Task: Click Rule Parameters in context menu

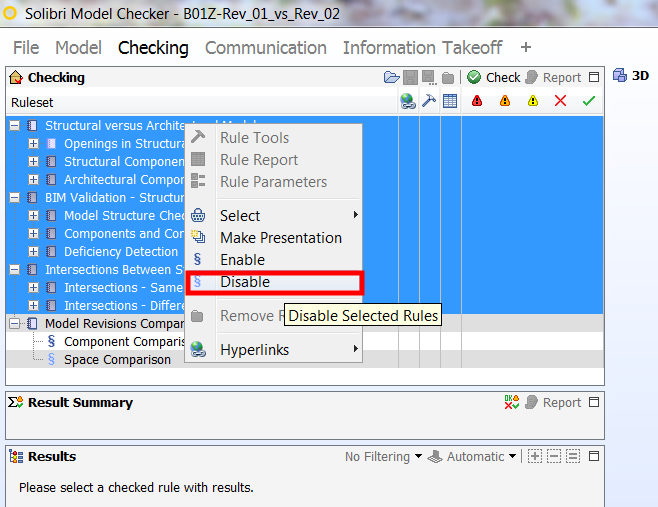Action: (274, 182)
